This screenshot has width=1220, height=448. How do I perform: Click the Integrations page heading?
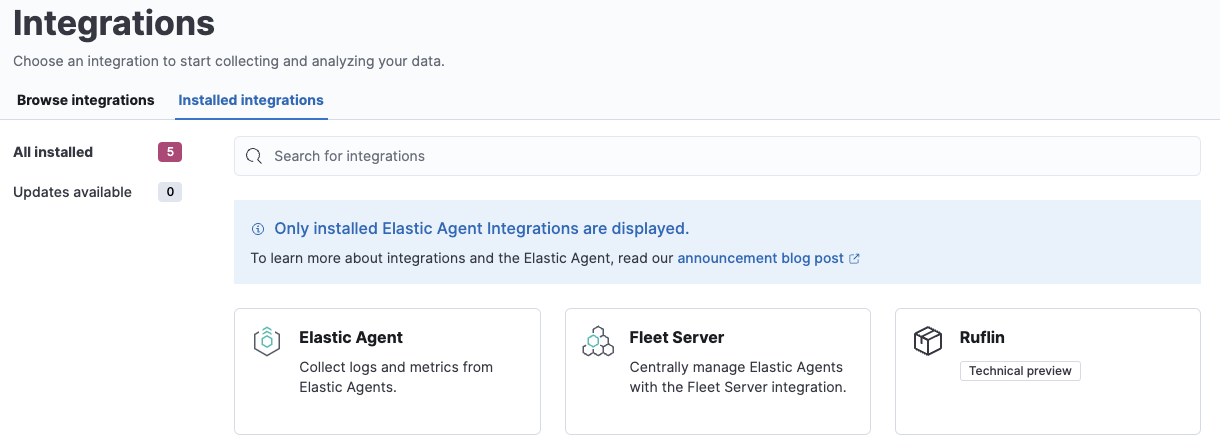point(114,22)
